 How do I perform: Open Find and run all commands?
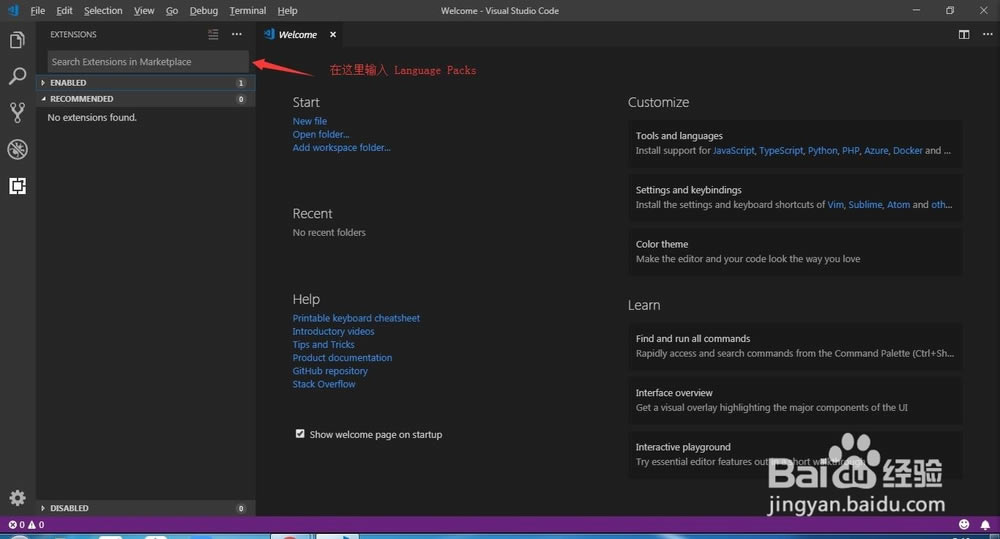click(x=795, y=346)
